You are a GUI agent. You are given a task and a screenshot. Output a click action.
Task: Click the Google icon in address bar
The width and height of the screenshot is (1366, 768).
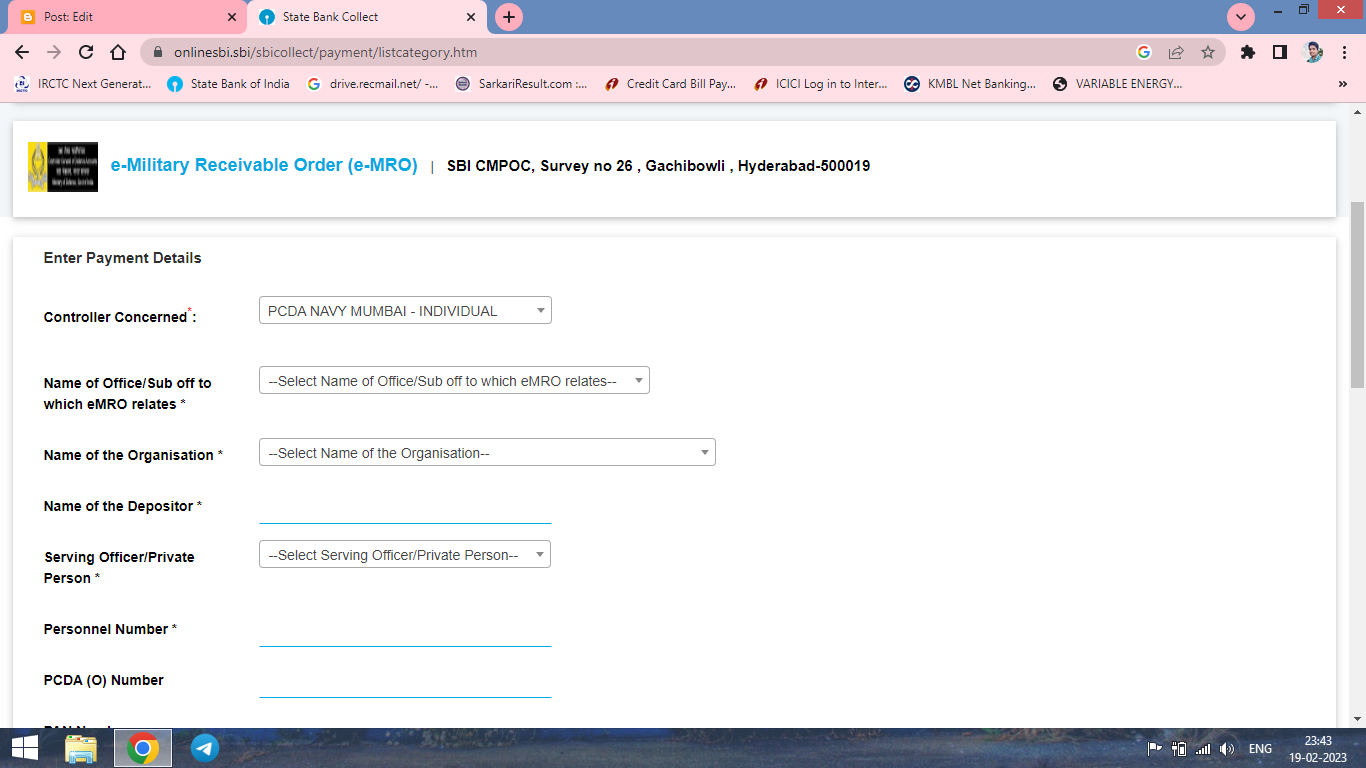point(1144,52)
